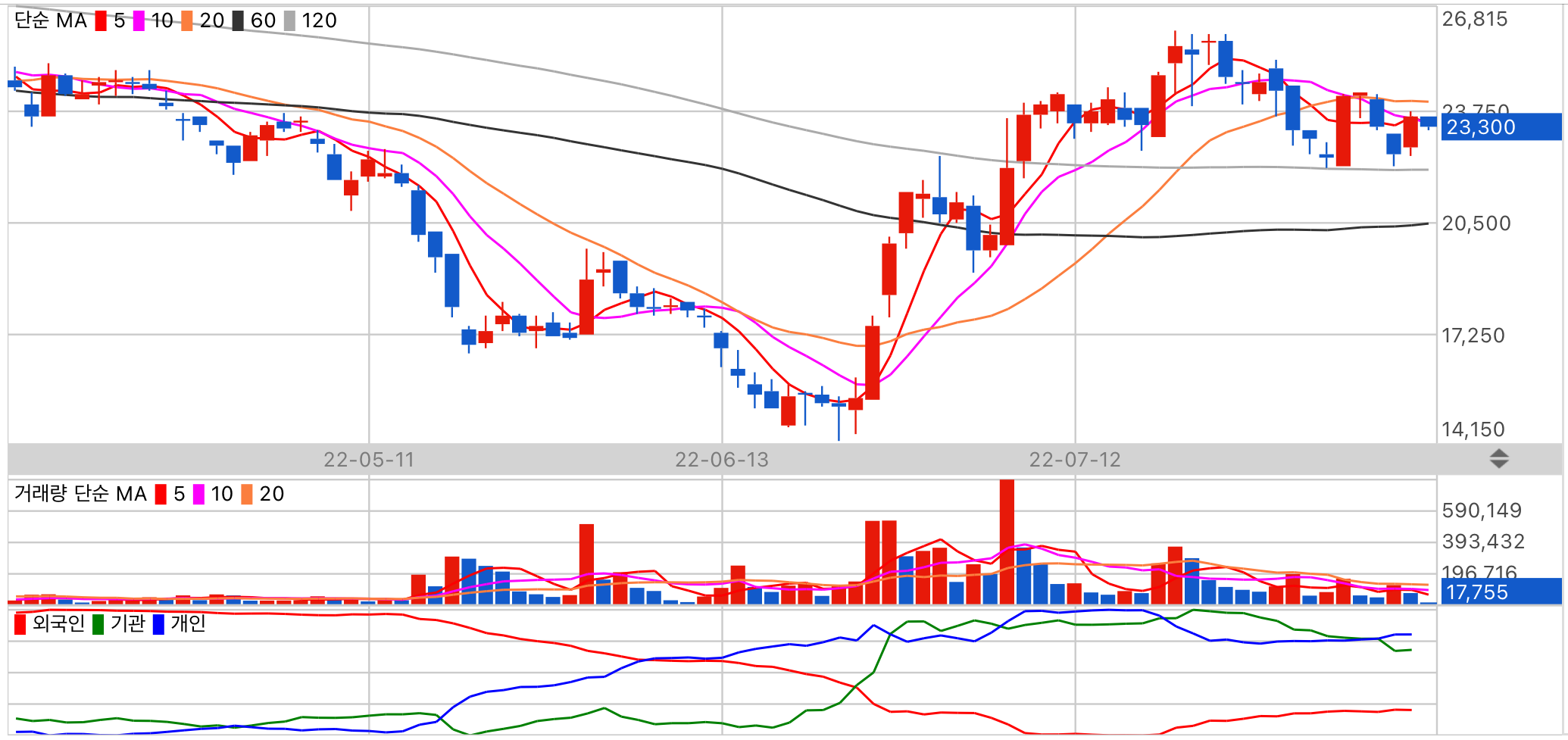This screenshot has height=740, width=1568.
Task: Click the gray 120-day MA swatch
Action: click(289, 21)
